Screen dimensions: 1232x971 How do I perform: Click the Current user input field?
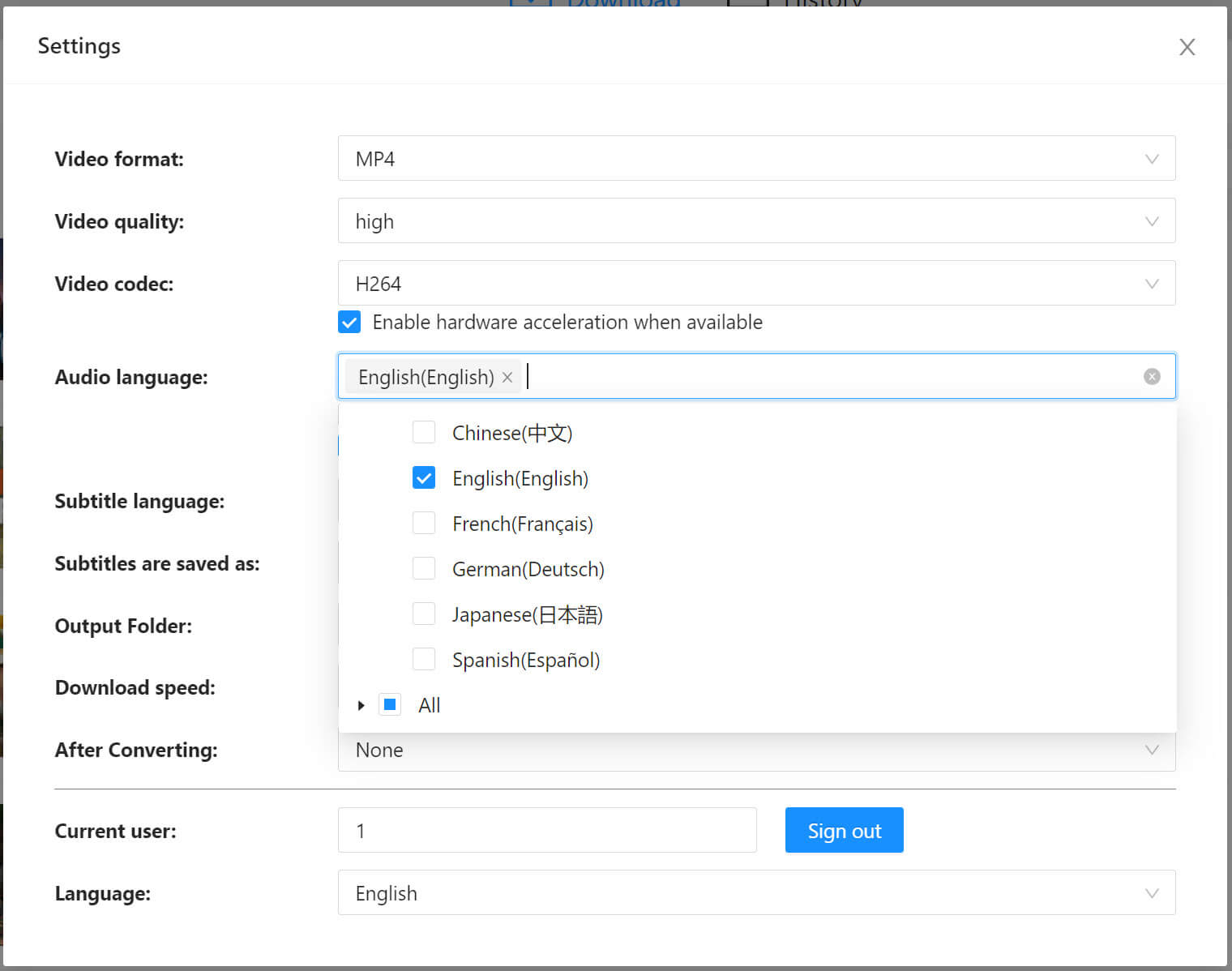547,830
